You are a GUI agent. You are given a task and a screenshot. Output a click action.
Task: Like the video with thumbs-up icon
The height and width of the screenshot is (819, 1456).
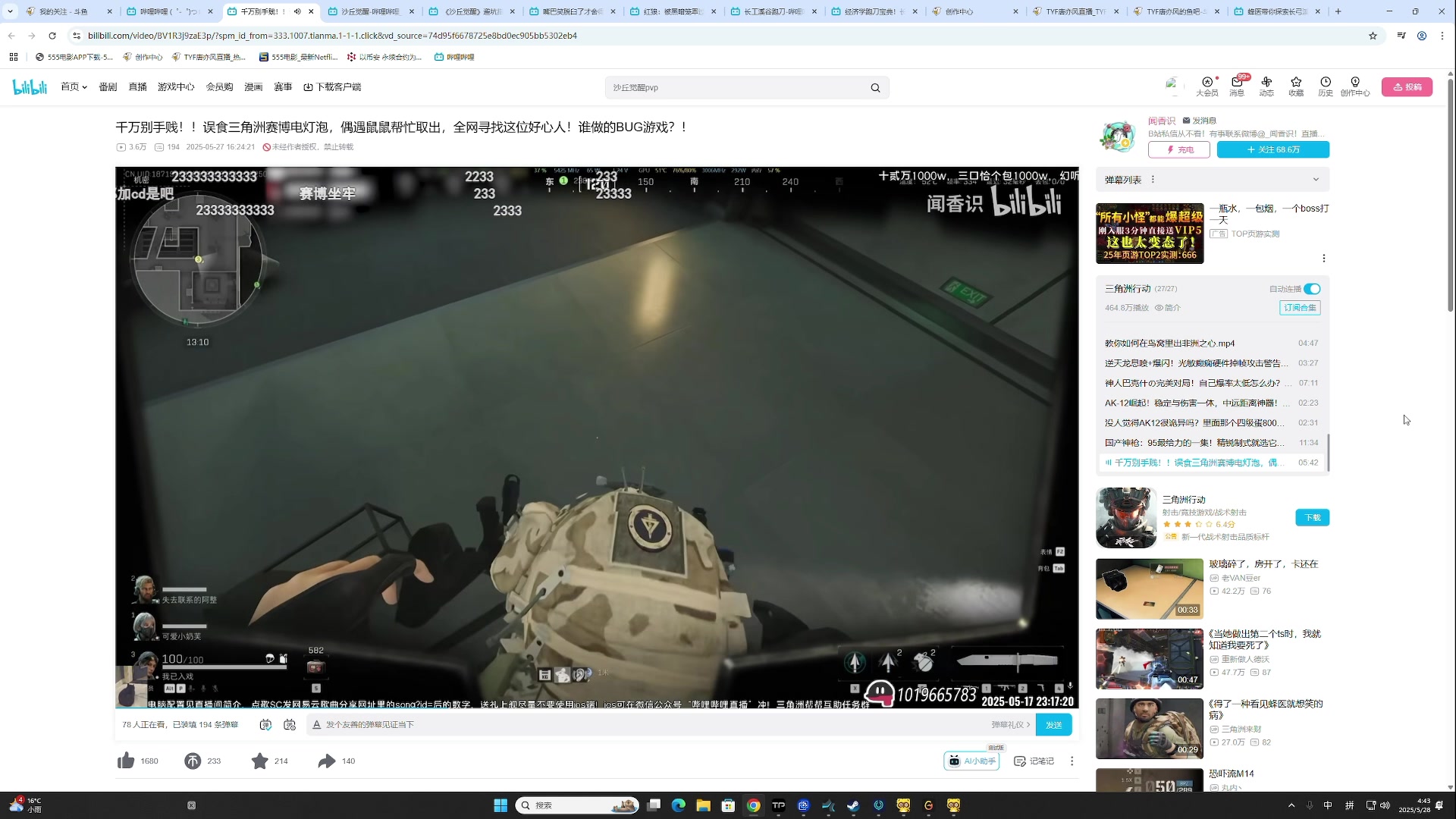coord(126,761)
